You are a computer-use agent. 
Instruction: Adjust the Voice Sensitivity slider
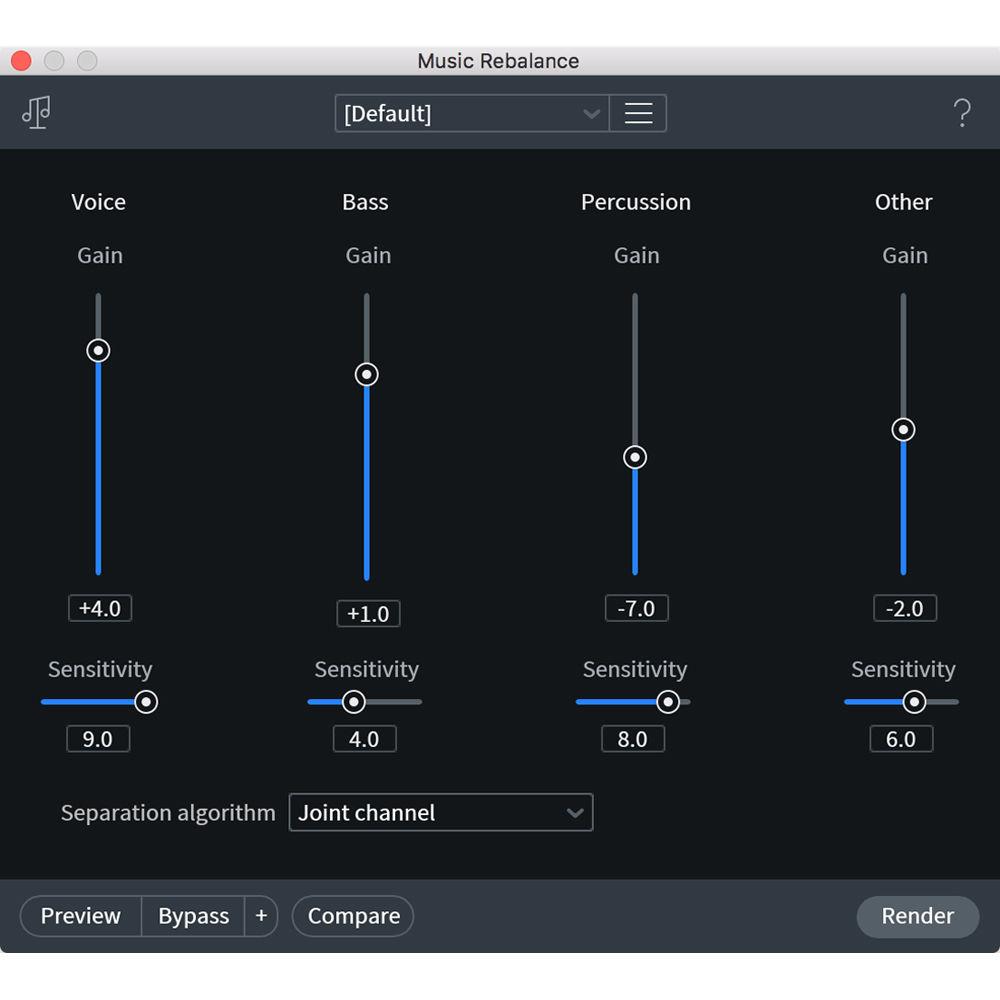[146, 702]
